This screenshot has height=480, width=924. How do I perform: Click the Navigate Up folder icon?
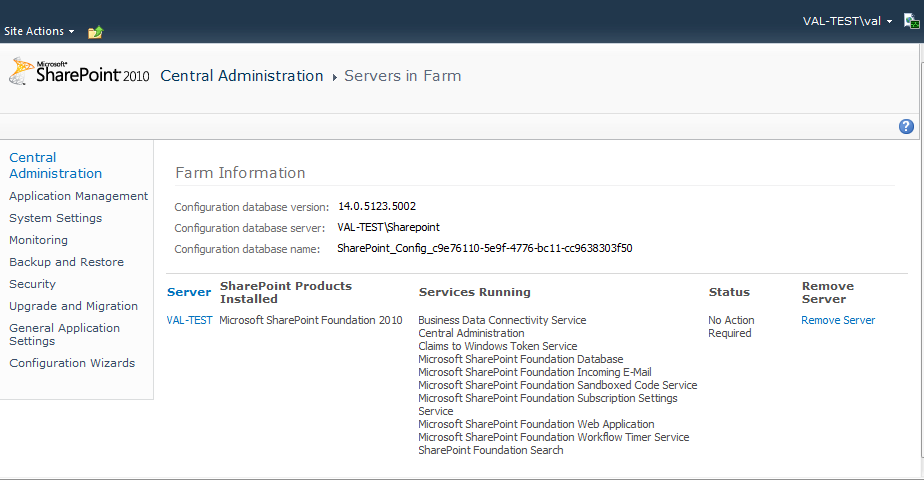click(95, 32)
